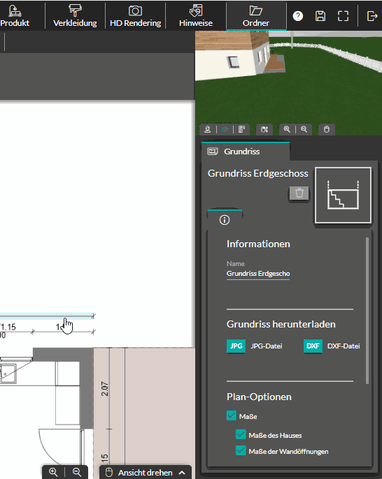This screenshot has height=479, width=382.
Task: Click the help question mark icon
Action: [x=298, y=16]
